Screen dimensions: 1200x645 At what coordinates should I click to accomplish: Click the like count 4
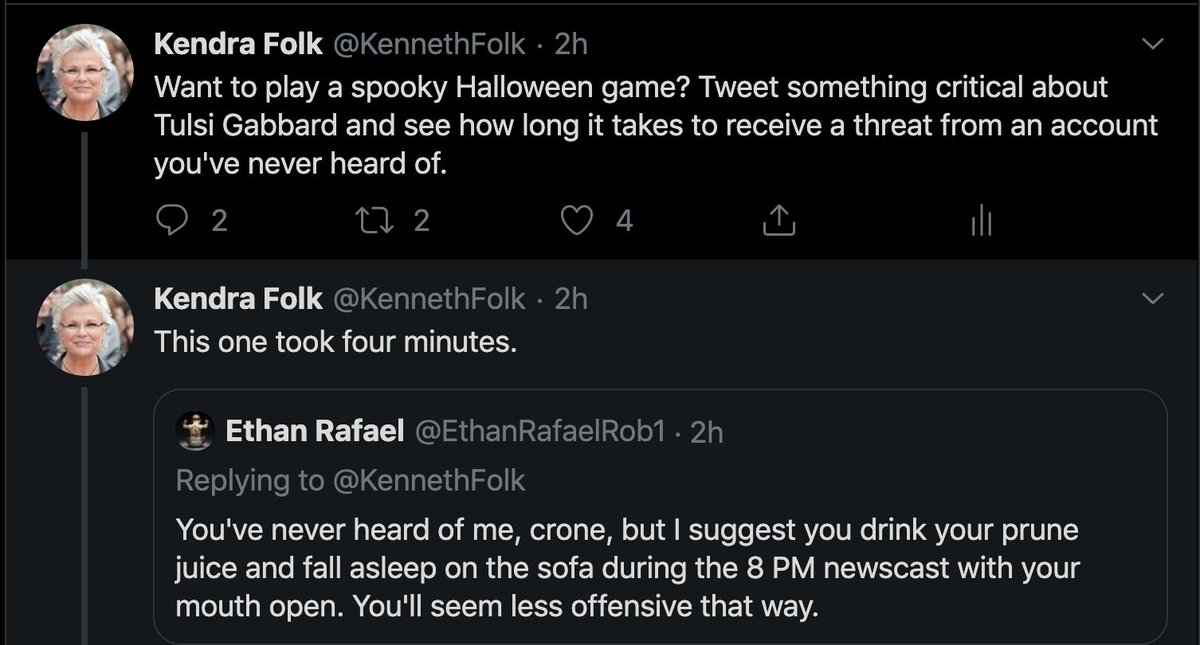(624, 220)
